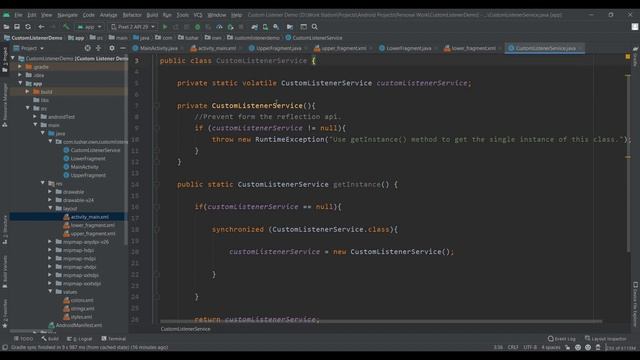This screenshot has width=640, height=360.
Task: Click the user avatar icon at top right
Action: click(635, 27)
